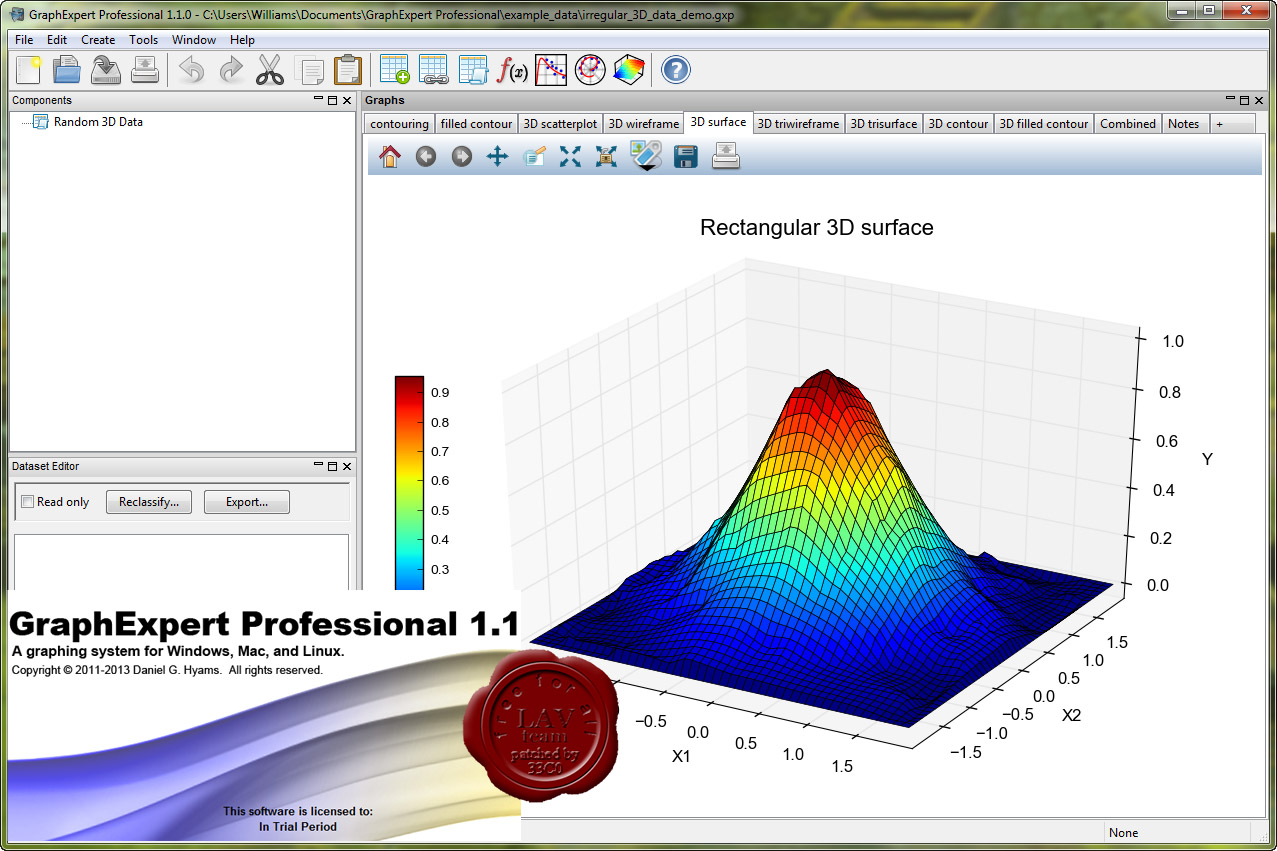
Task: Switch to the 3D scatterplot tab
Action: point(560,124)
